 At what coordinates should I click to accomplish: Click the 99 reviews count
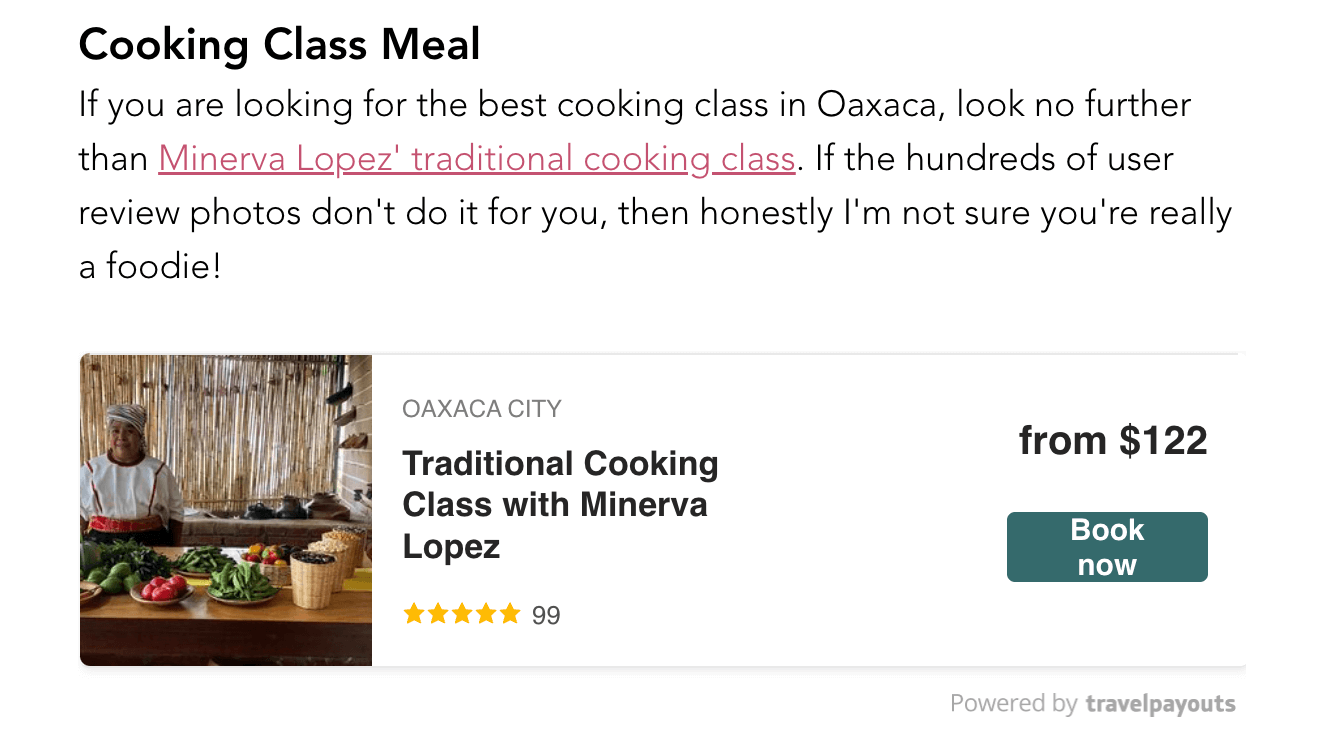pyautogui.click(x=546, y=616)
